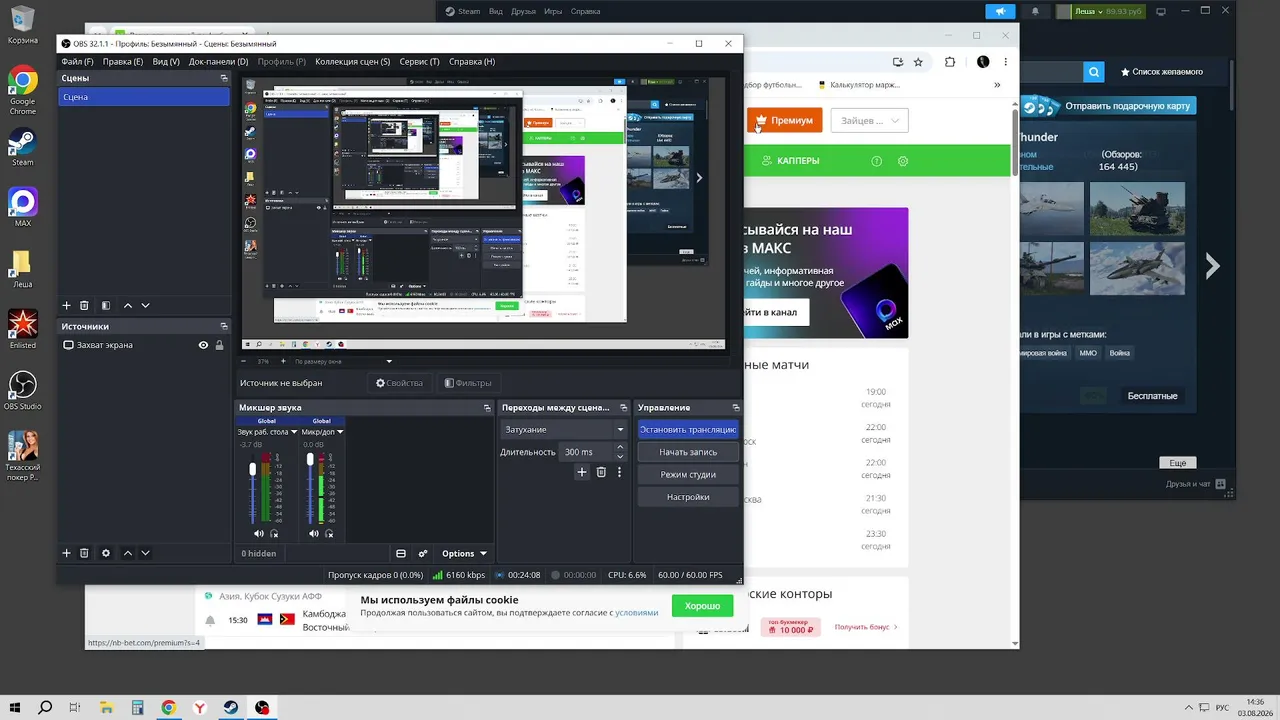The height and width of the screenshot is (720, 1280).
Task: Open the settings gear in green КАППЕРЫ bar
Action: point(903,161)
